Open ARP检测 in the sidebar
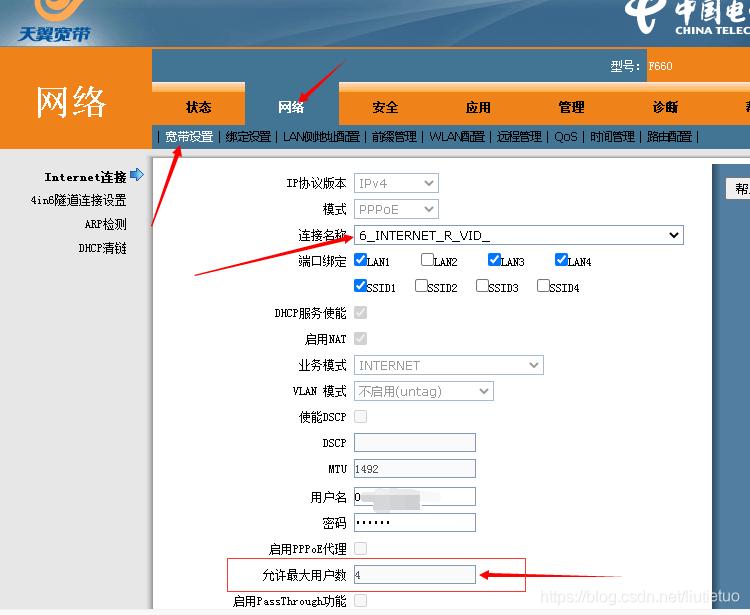This screenshot has height=615, width=750. coord(106,224)
